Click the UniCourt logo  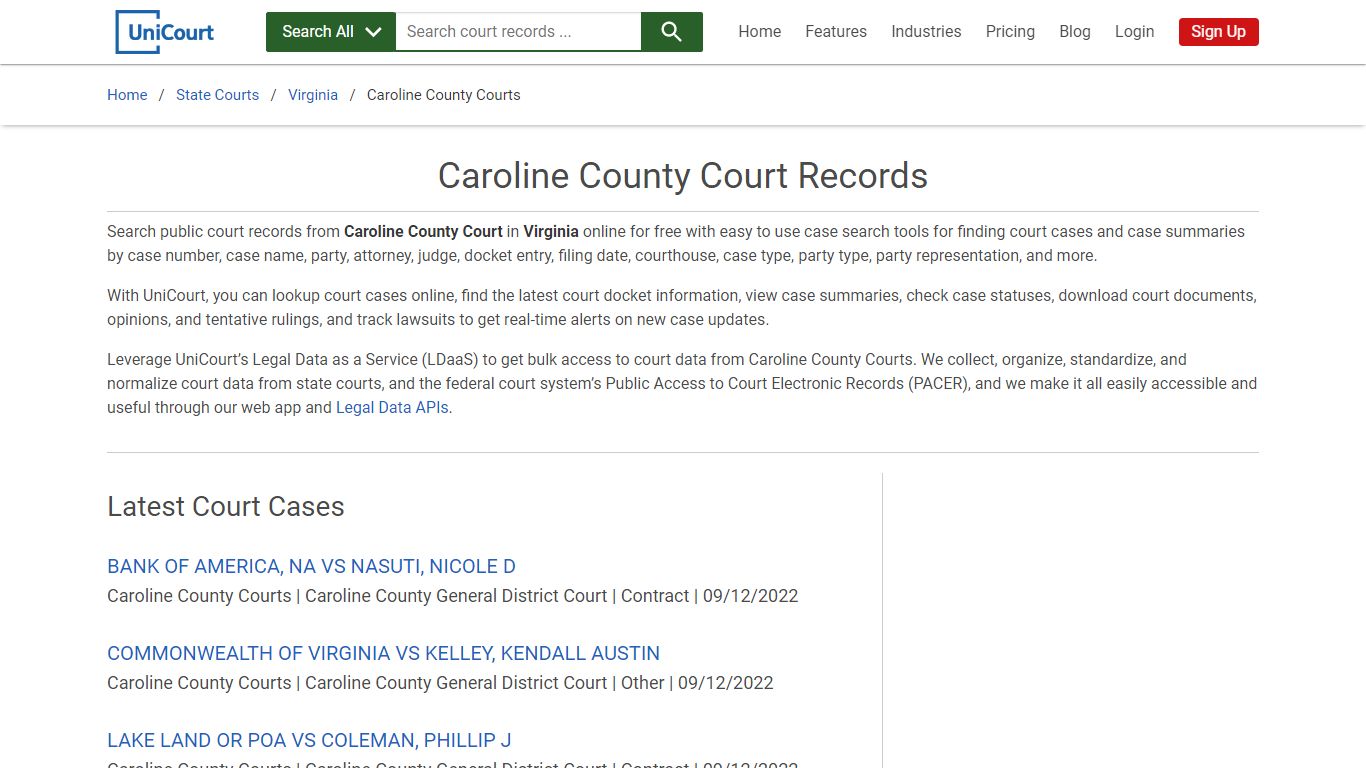165,32
